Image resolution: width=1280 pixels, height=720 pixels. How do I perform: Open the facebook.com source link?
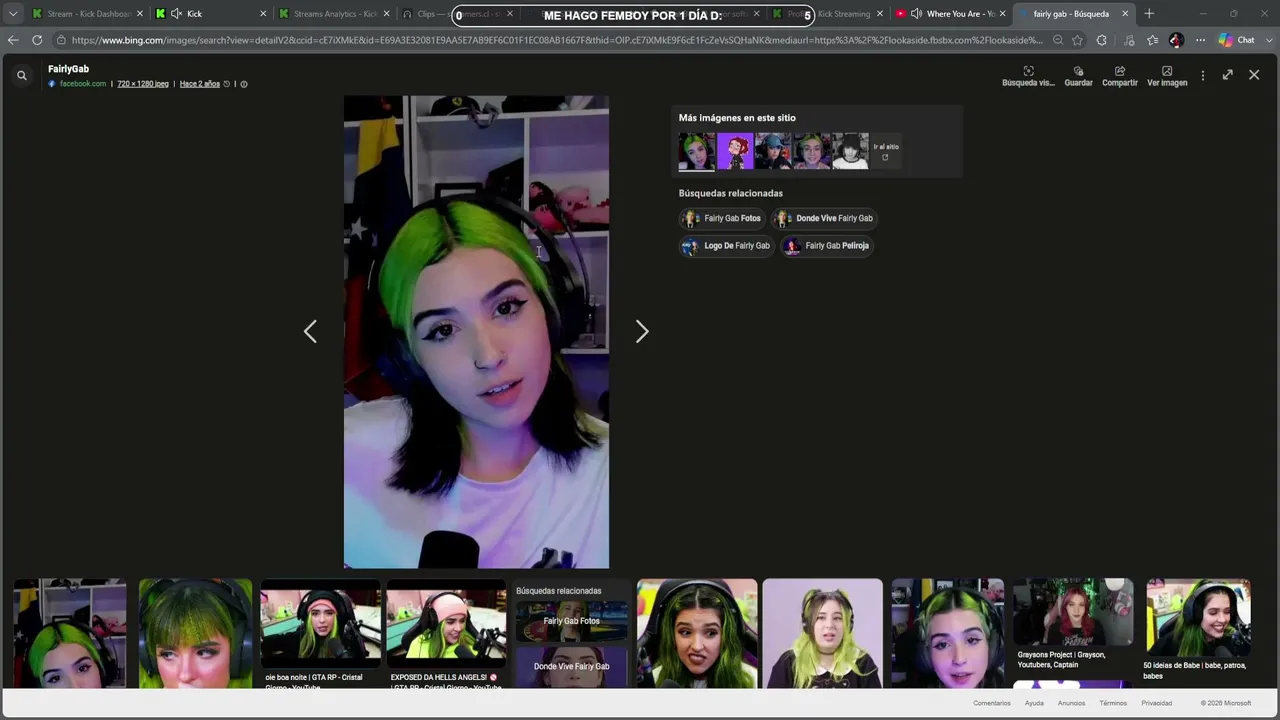point(83,84)
